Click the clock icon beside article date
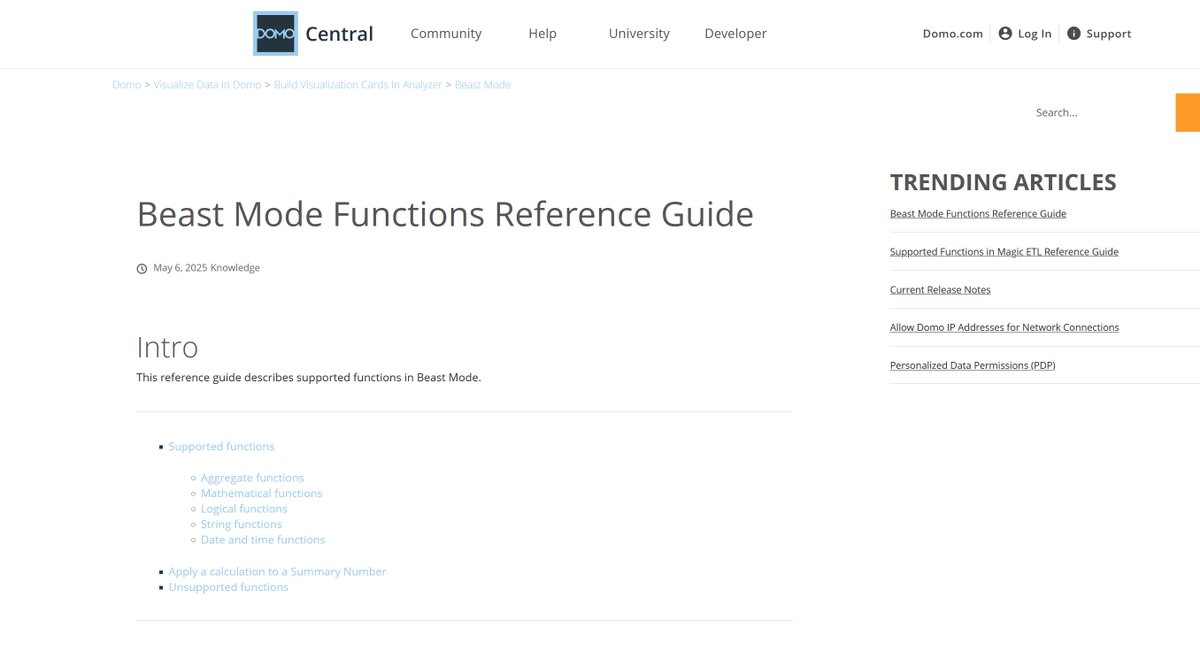The width and height of the screenshot is (1200, 652). (142, 268)
